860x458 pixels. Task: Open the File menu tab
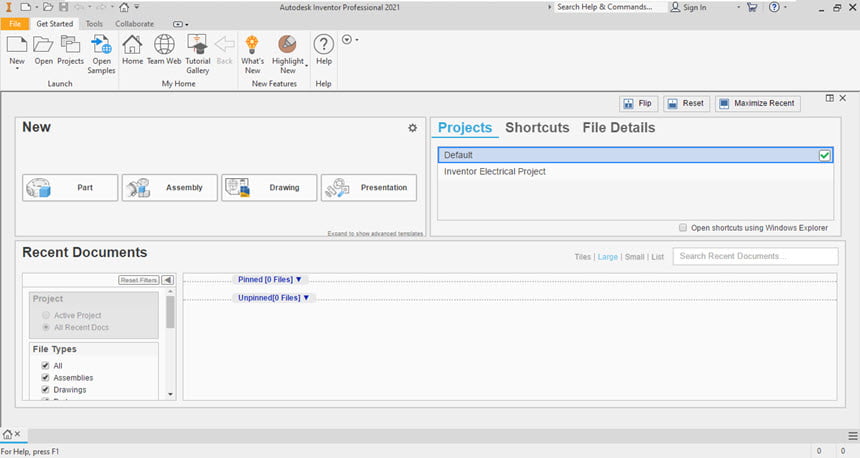click(15, 24)
